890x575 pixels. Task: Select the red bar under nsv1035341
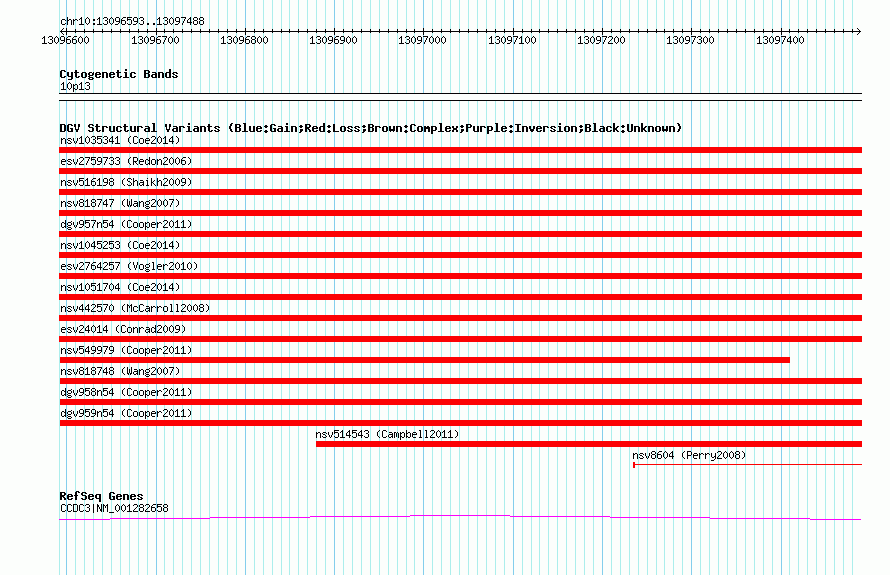click(x=460, y=150)
